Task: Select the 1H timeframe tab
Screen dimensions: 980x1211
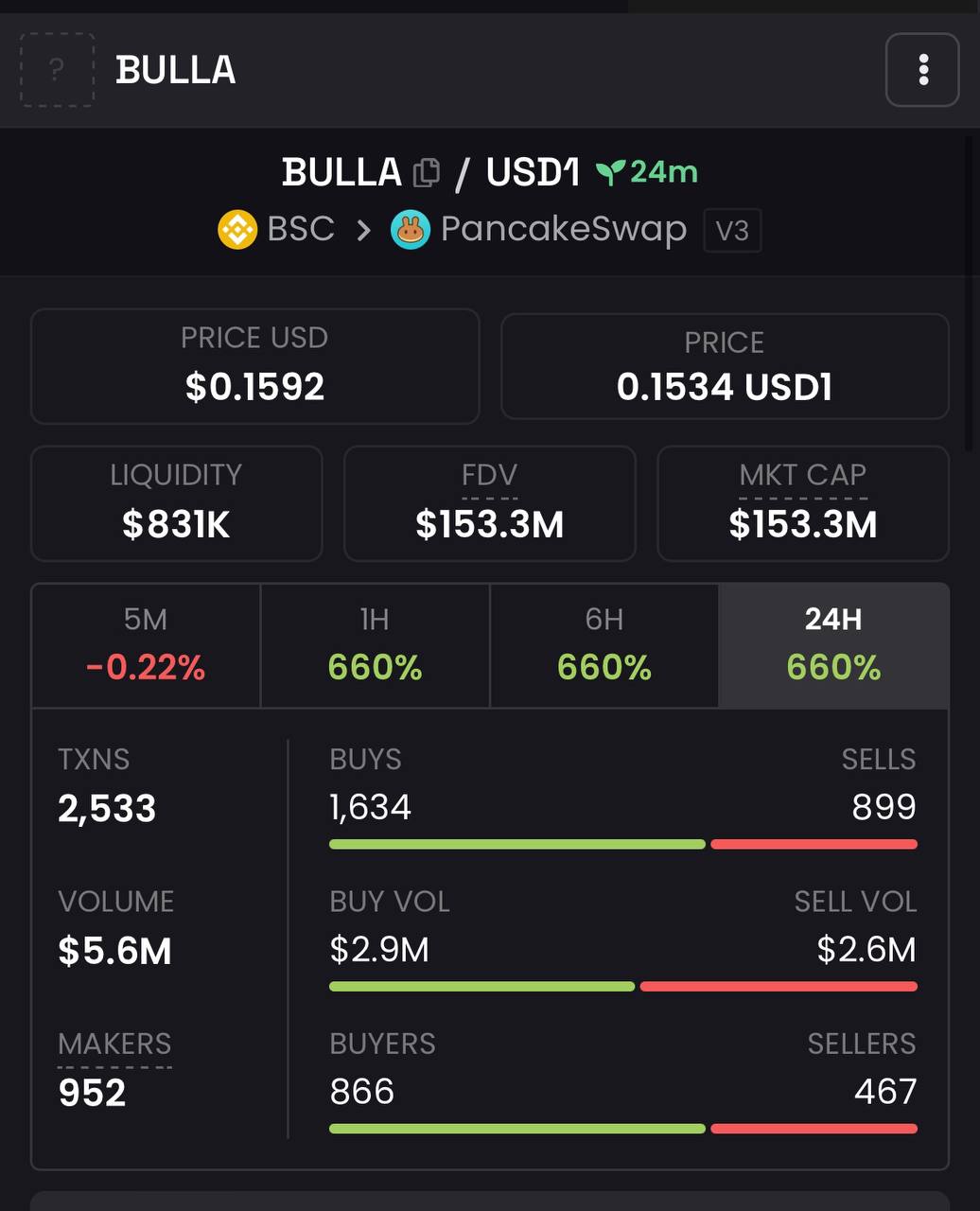Action: tap(375, 645)
